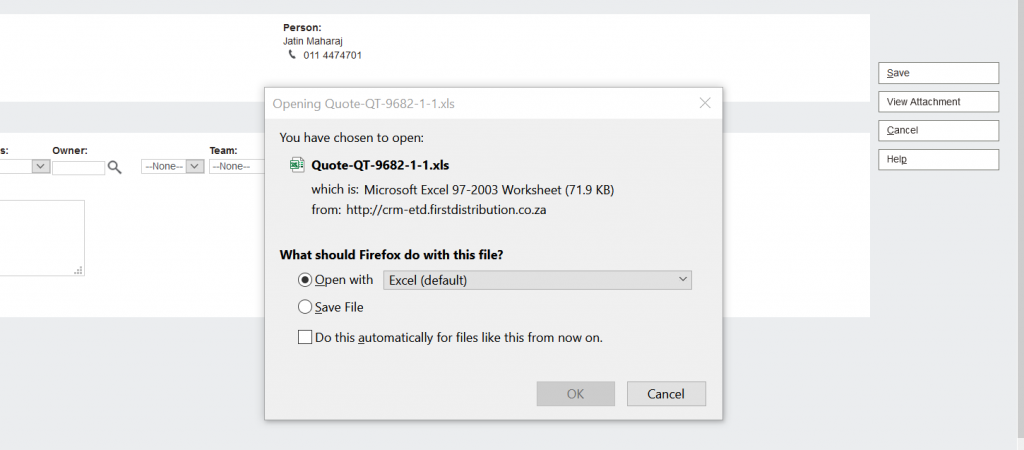This screenshot has width=1024, height=450.
Task: Click the Excel file icon for Quote-QT-9682-1-1.xls
Action: pyautogui.click(x=296, y=165)
